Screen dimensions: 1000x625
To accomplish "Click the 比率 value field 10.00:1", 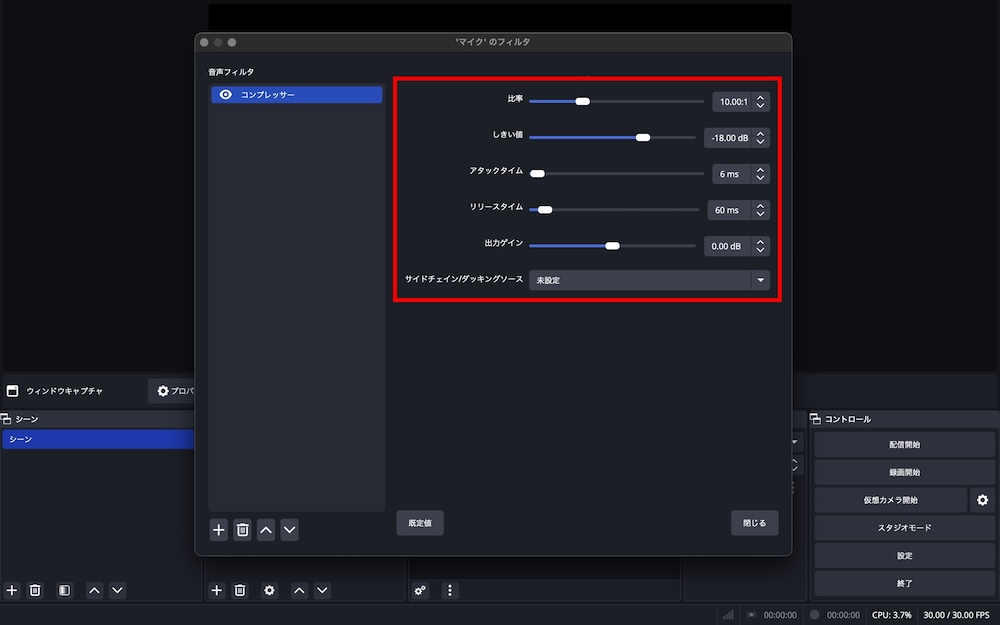I will click(732, 101).
